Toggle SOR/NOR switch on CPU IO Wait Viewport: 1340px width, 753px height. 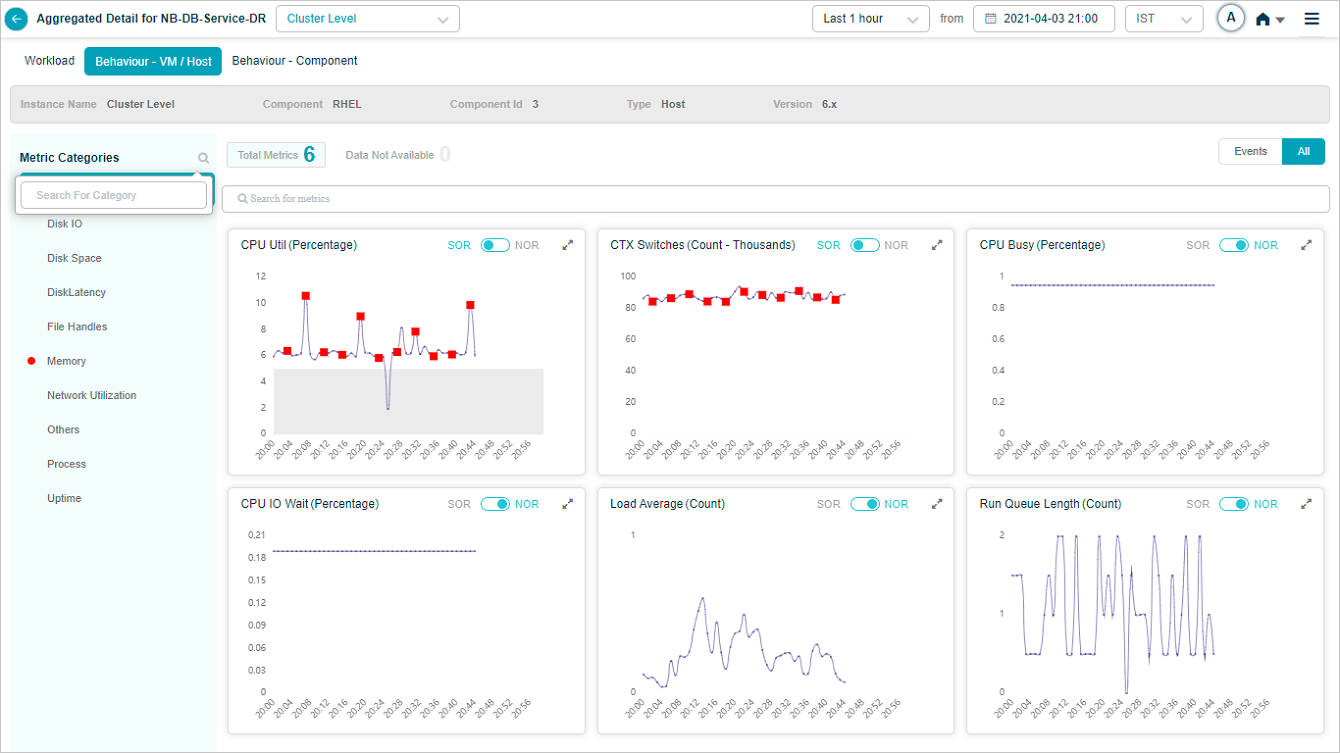click(x=495, y=504)
